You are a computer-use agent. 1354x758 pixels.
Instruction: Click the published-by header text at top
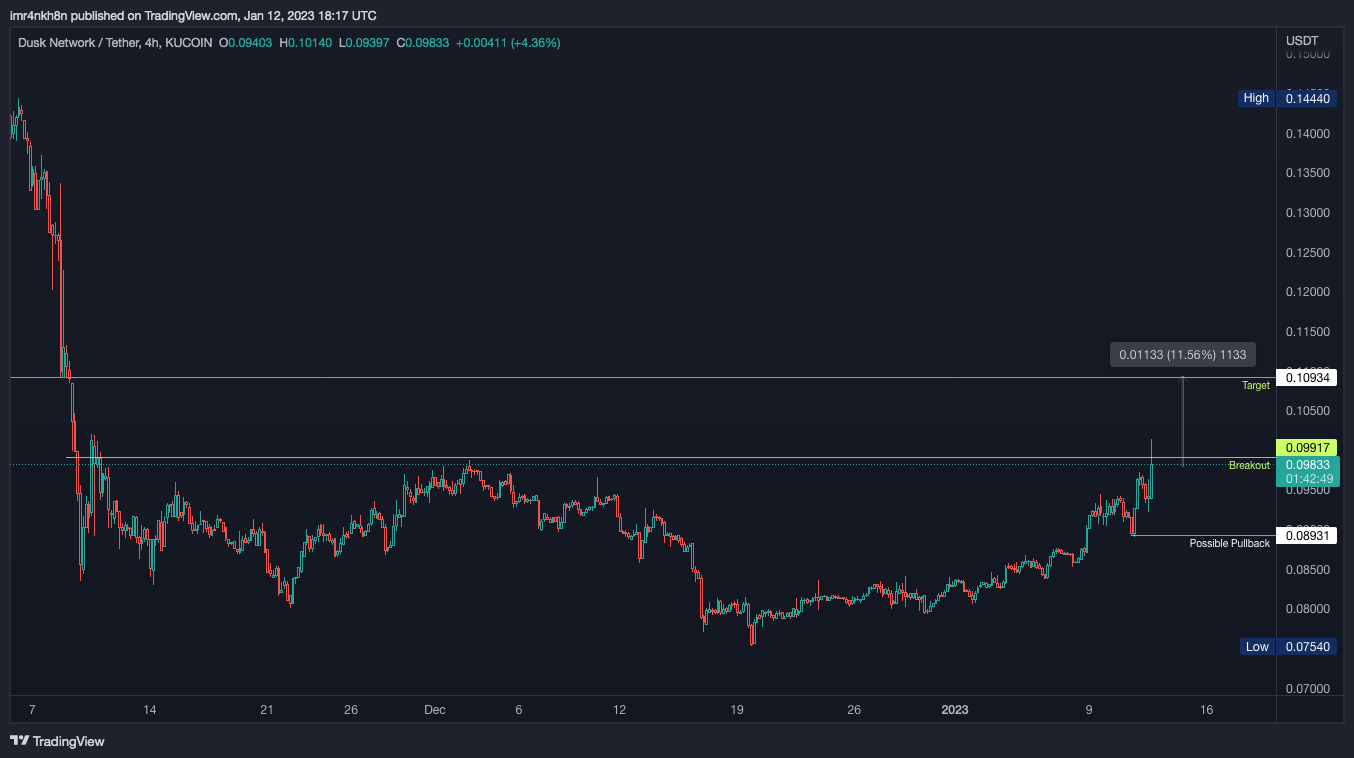tap(193, 15)
